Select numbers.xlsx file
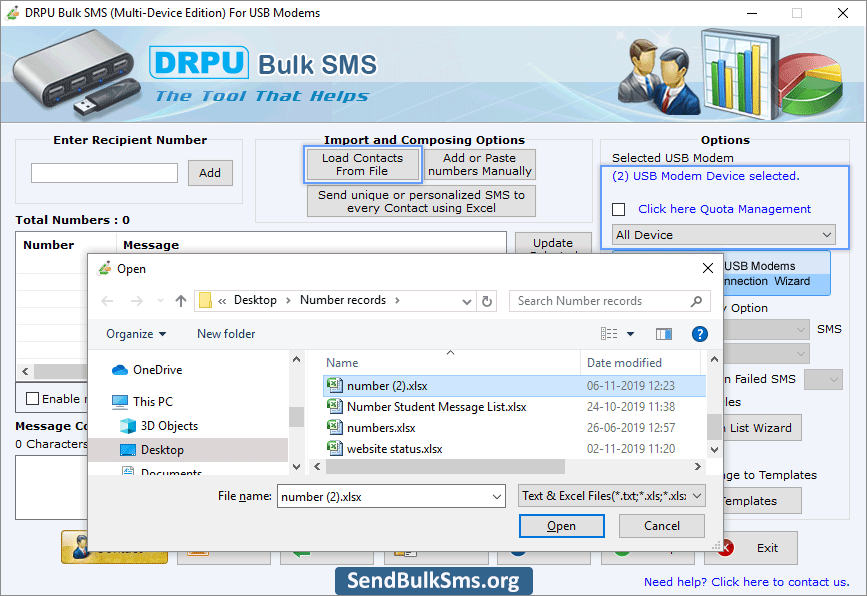The height and width of the screenshot is (596, 867). [x=514, y=427]
